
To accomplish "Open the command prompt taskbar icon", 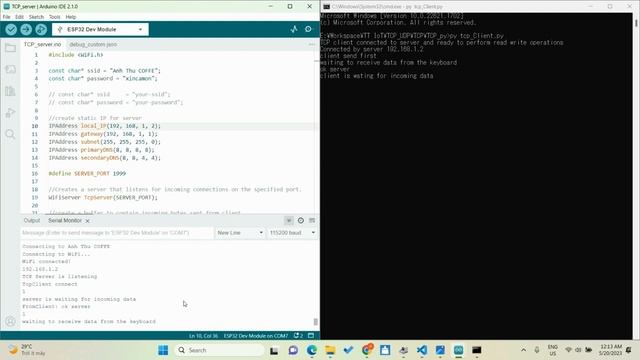I will click(x=476, y=350).
